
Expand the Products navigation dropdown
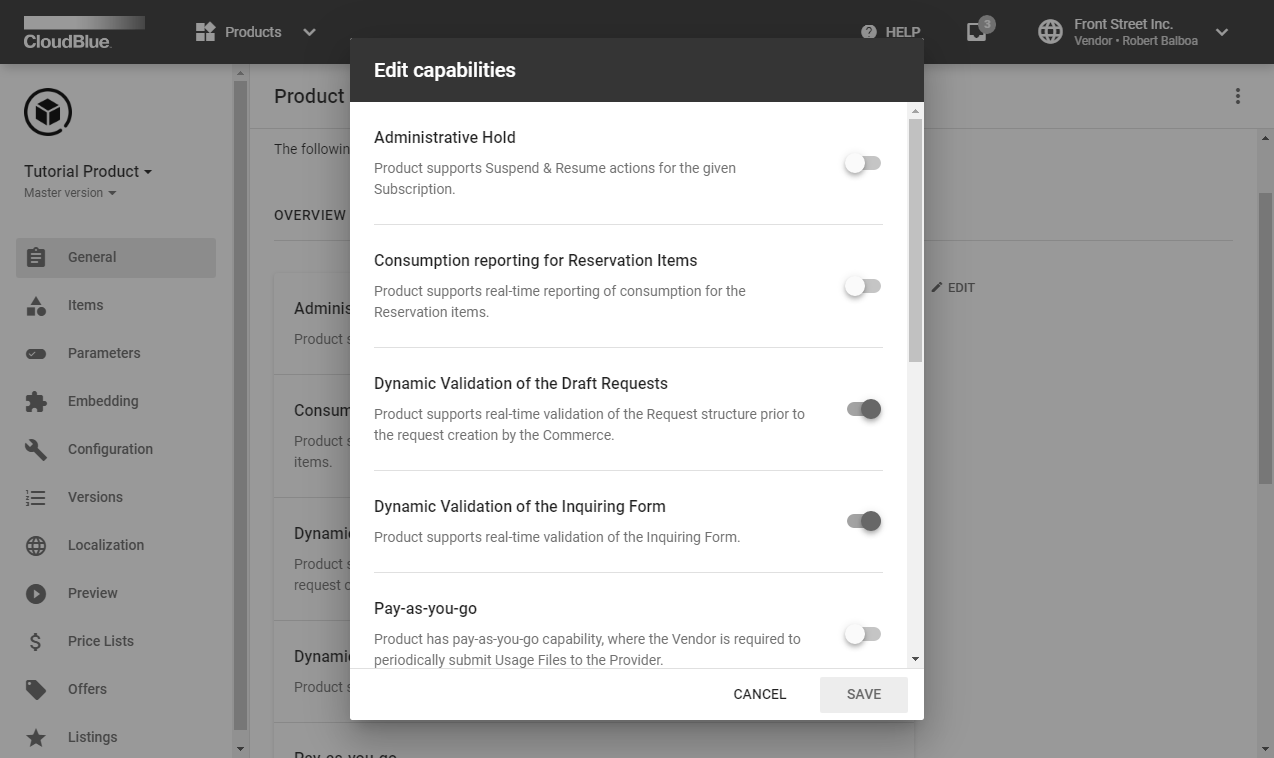[308, 31]
